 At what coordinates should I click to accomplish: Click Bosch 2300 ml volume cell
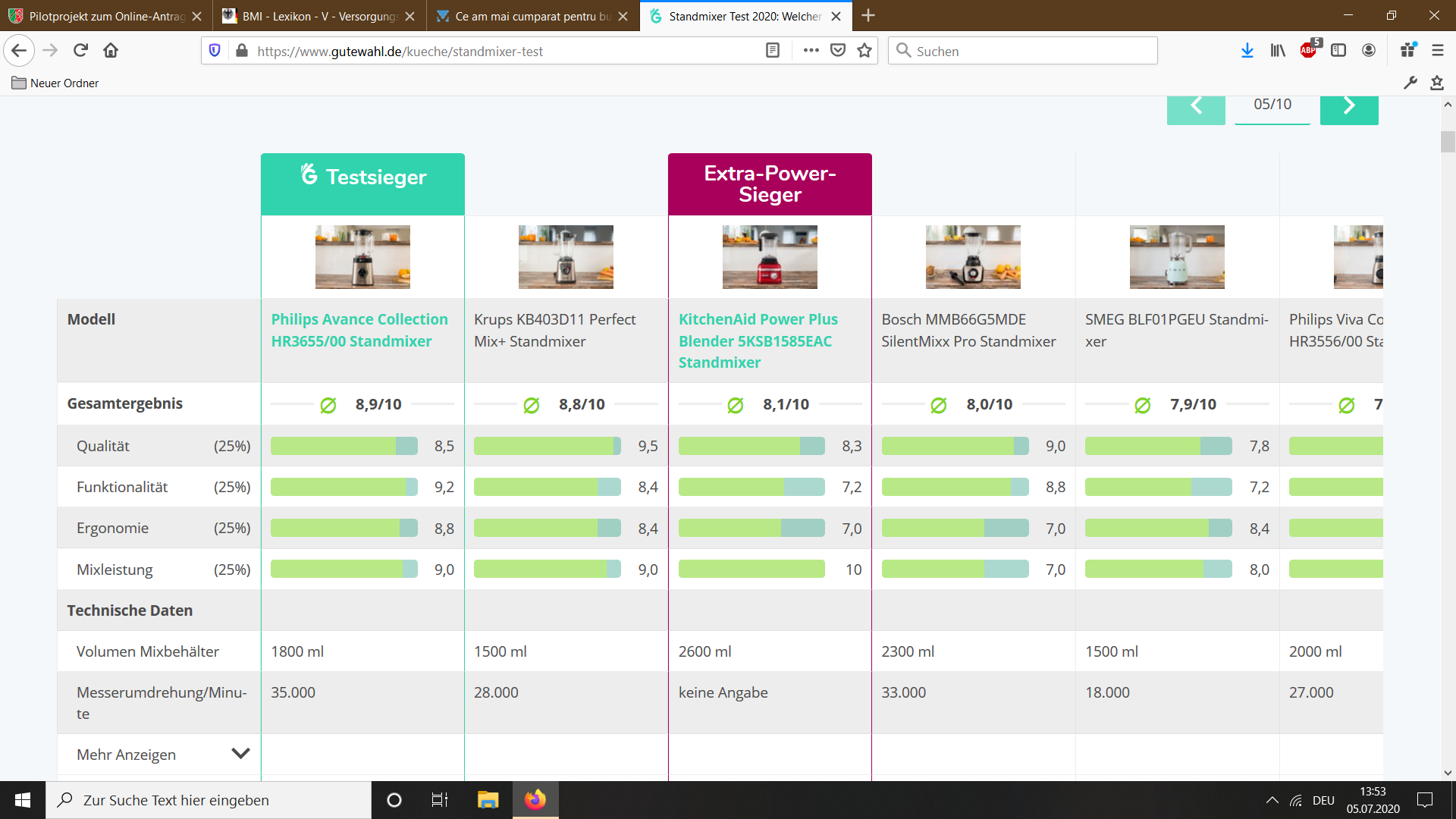click(x=973, y=651)
